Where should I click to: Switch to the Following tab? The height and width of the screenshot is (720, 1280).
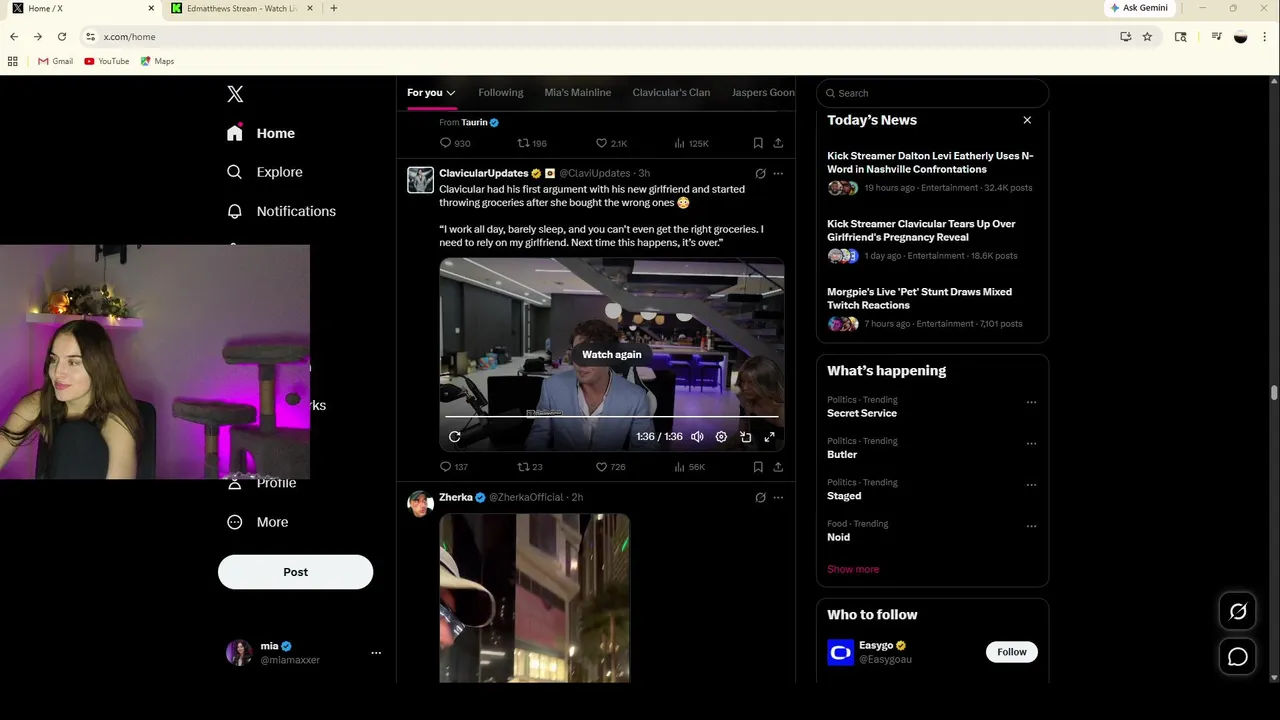501,93
